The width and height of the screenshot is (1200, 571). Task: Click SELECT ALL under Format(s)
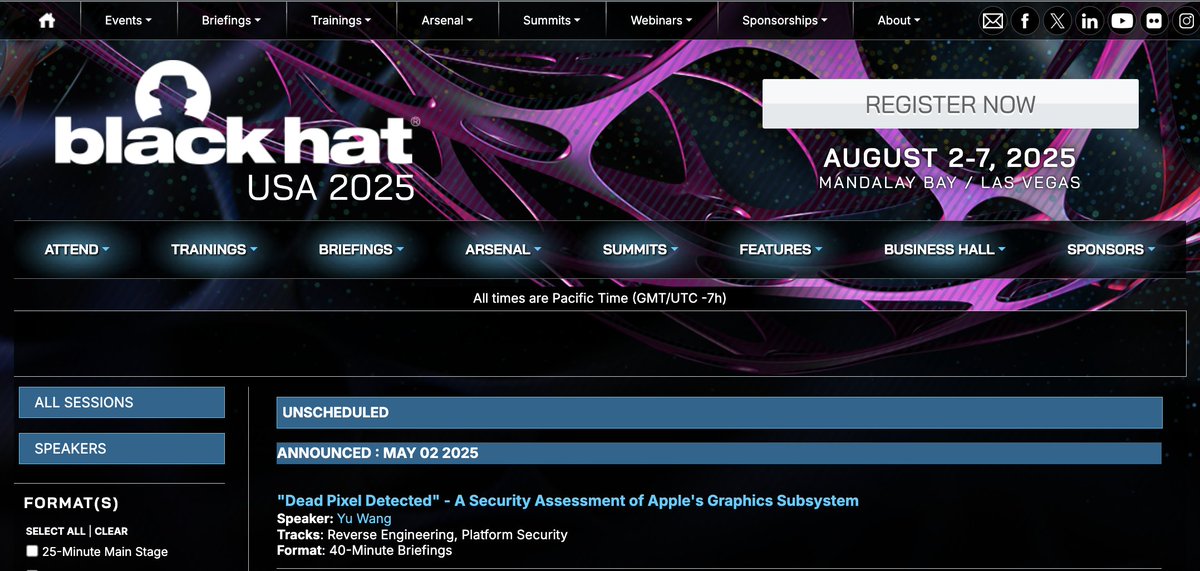[56, 531]
